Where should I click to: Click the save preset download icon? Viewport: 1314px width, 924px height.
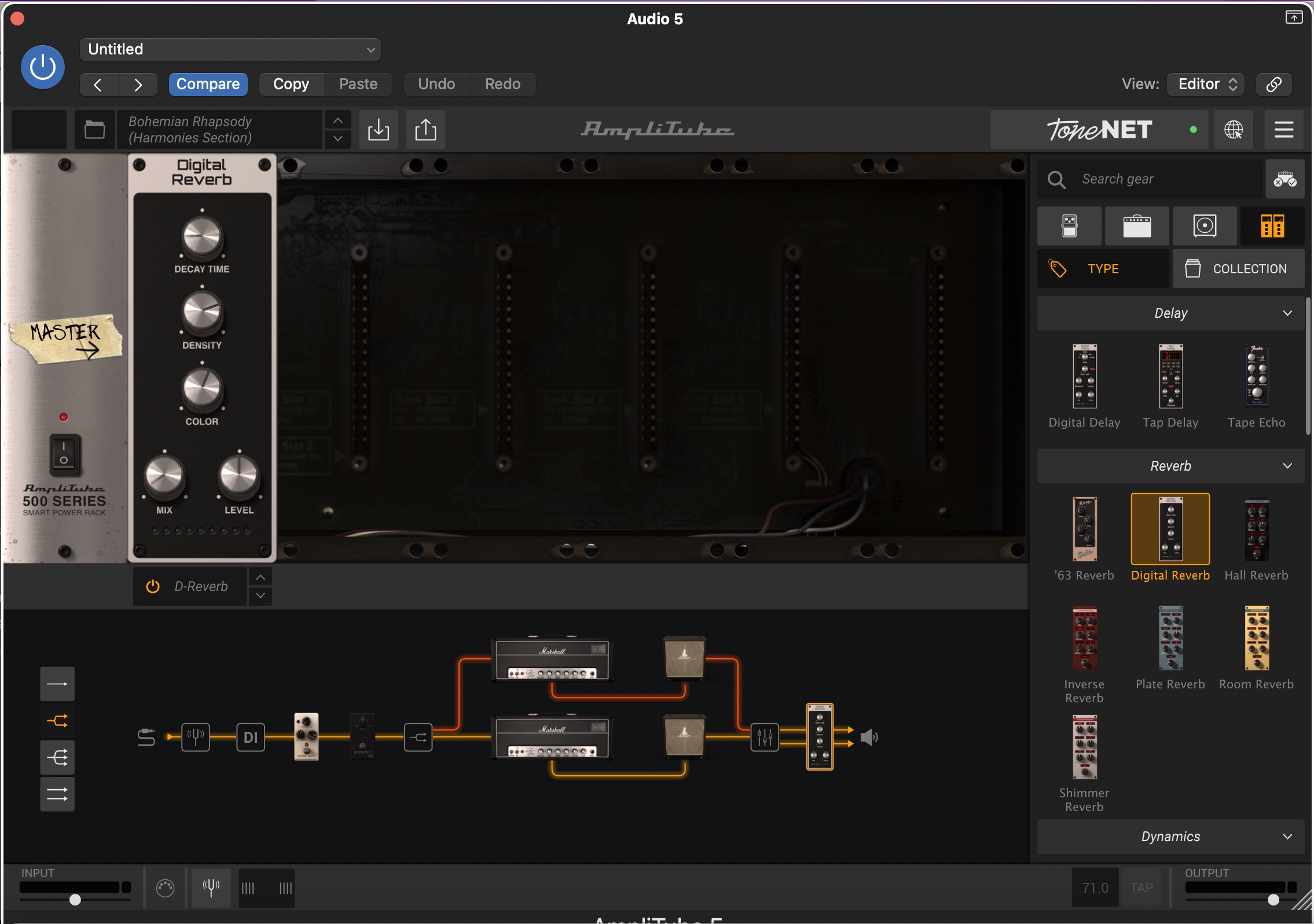(x=379, y=130)
